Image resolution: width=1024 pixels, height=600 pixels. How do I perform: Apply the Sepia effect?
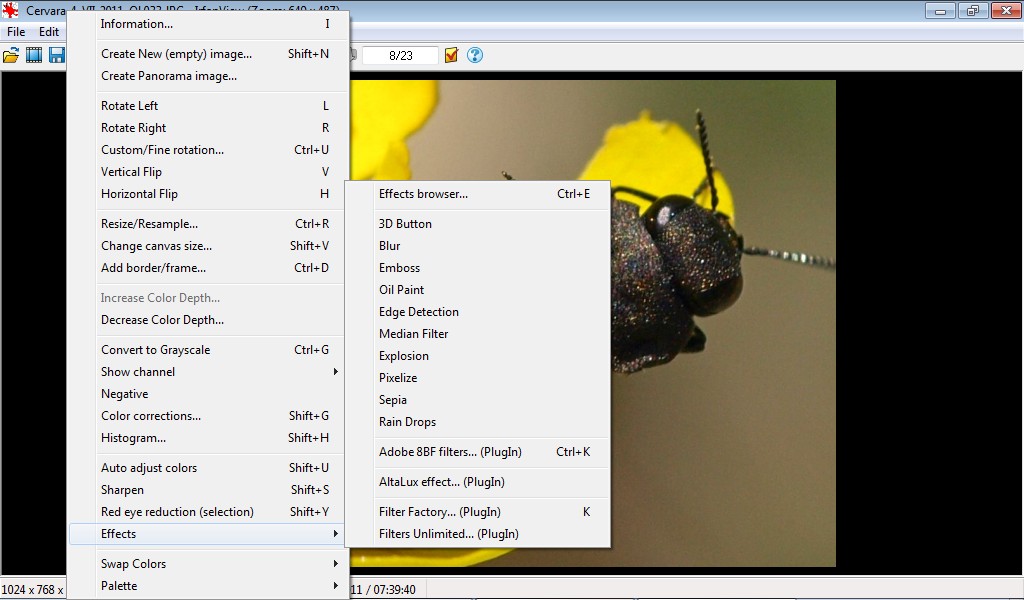[393, 400]
